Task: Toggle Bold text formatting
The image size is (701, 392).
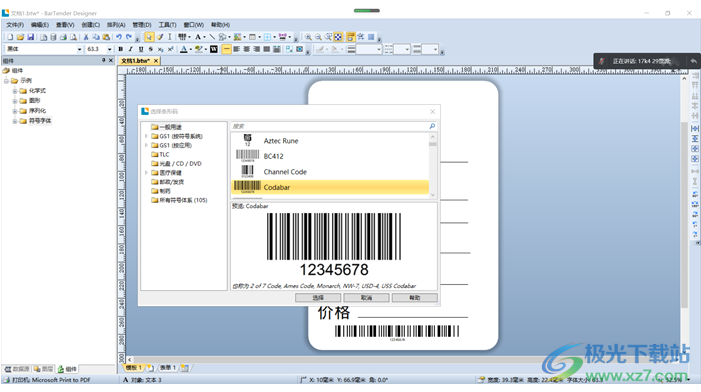Action: point(120,49)
